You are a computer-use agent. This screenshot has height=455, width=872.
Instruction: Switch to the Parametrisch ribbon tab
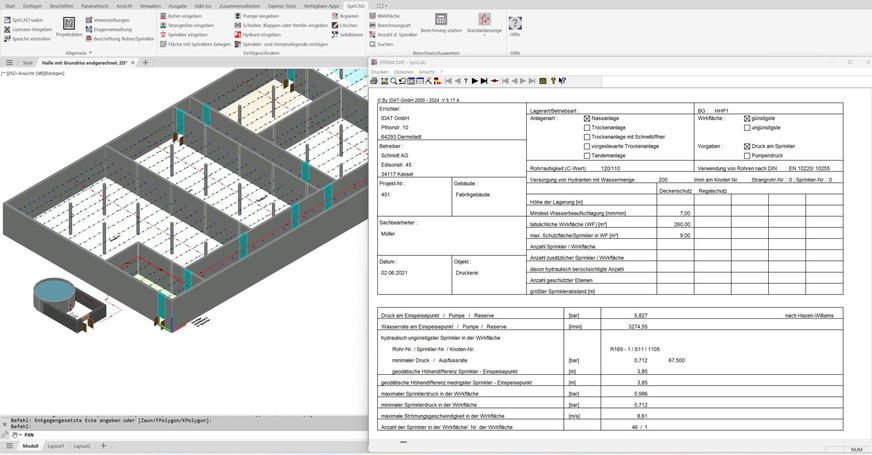pyautogui.click(x=95, y=6)
